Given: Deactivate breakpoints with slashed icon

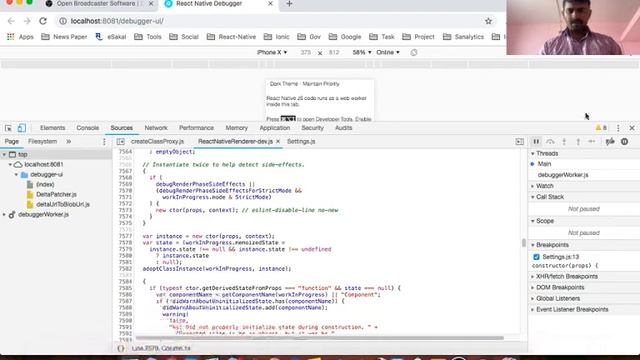Looking at the screenshot, I should (x=610, y=142).
